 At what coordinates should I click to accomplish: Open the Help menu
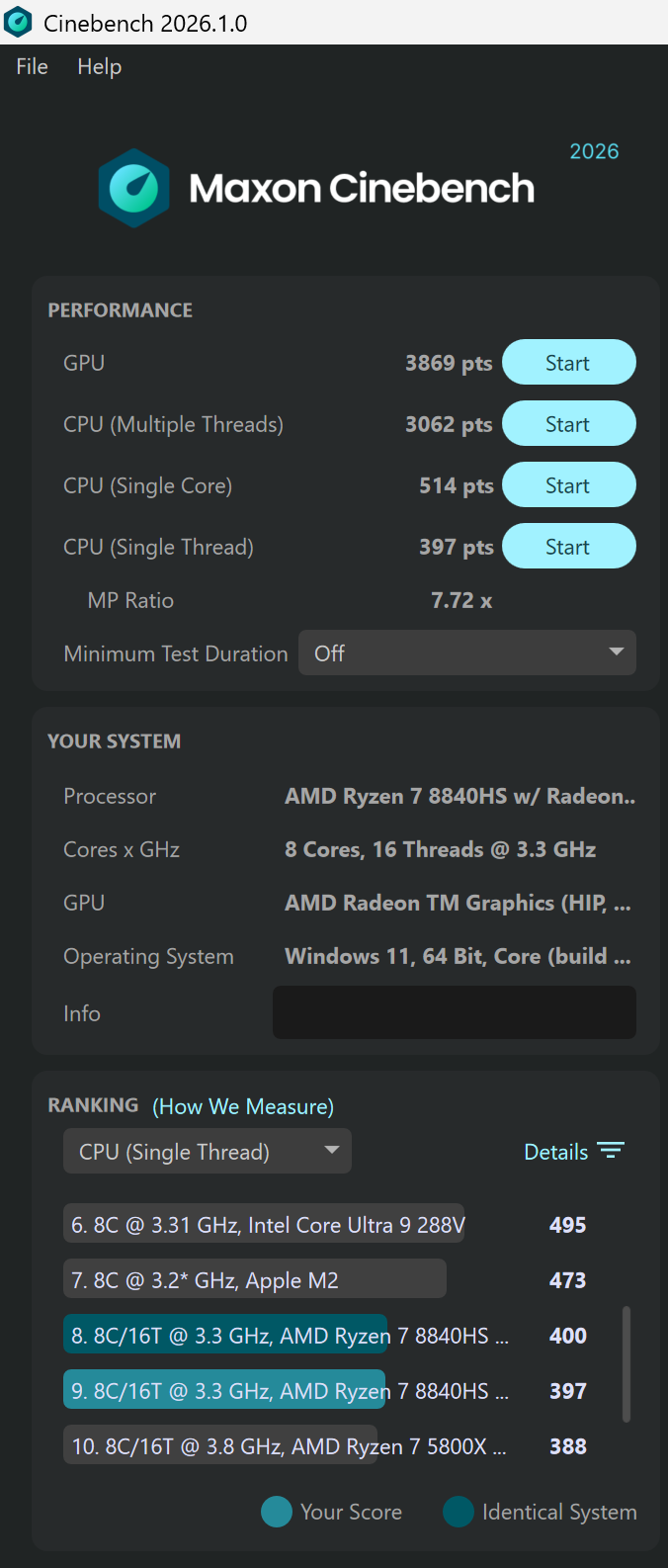pos(100,66)
